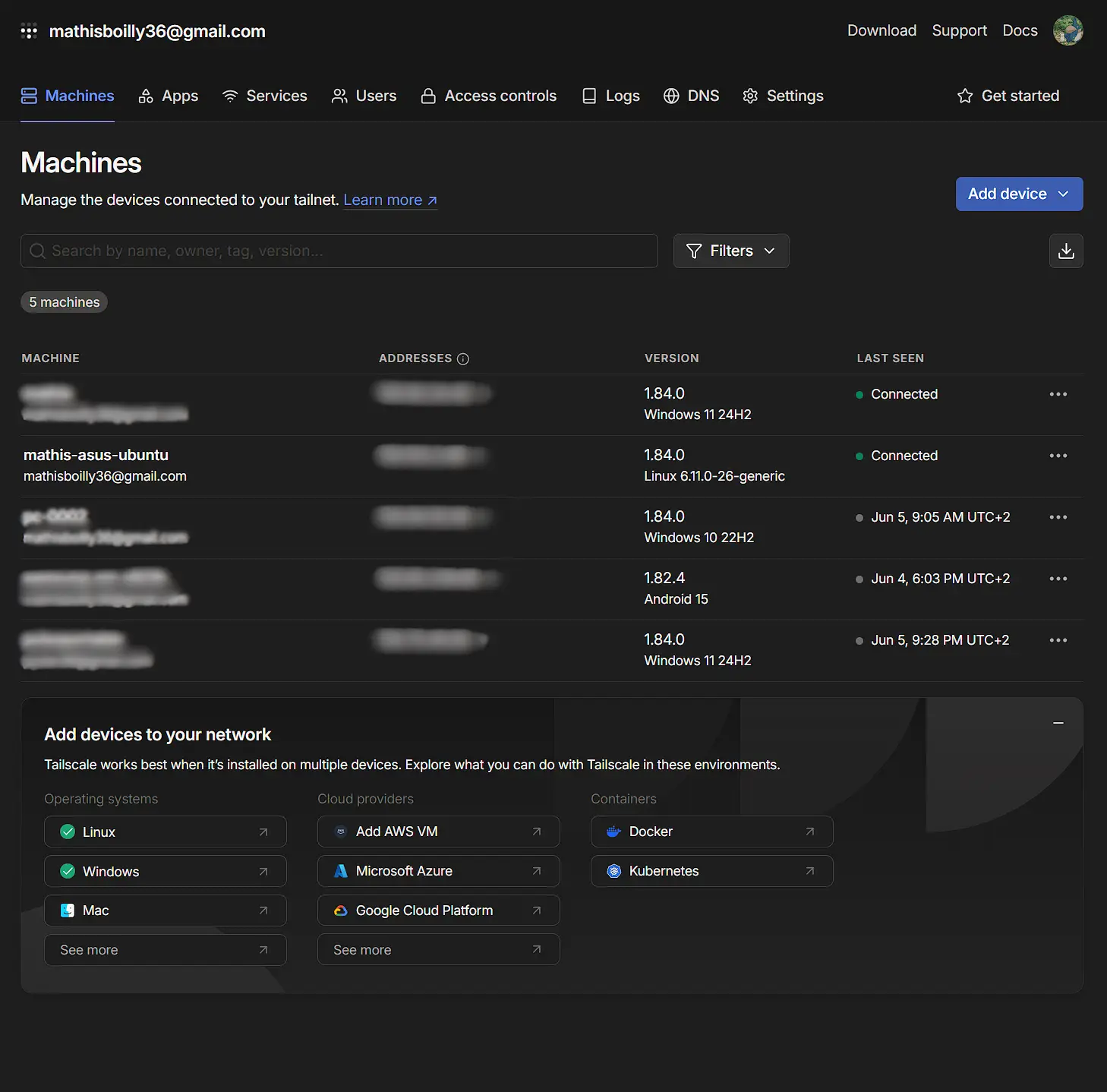Image resolution: width=1107 pixels, height=1092 pixels.
Task: Click See more under Operating systems
Action: (165, 950)
